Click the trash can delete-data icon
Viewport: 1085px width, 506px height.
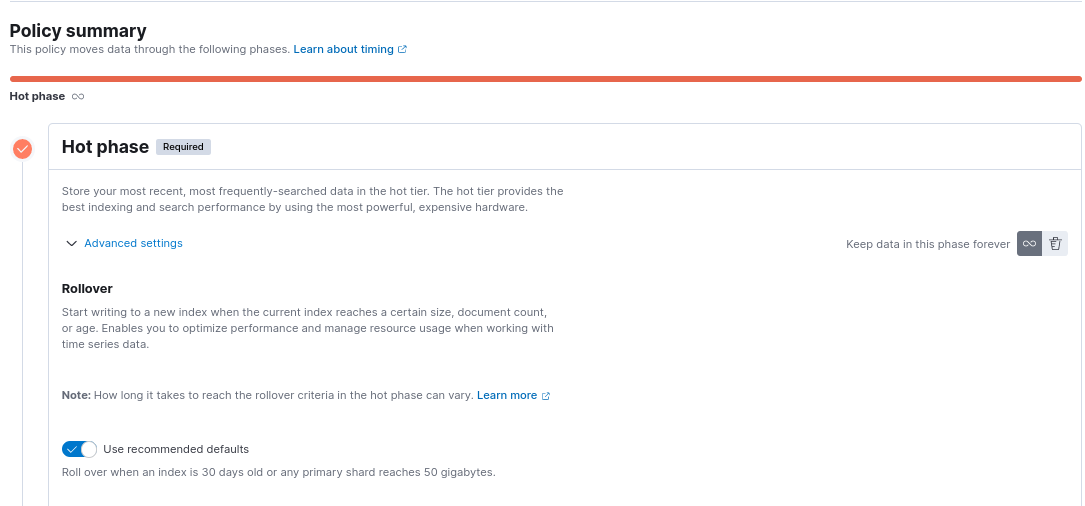[1055, 244]
